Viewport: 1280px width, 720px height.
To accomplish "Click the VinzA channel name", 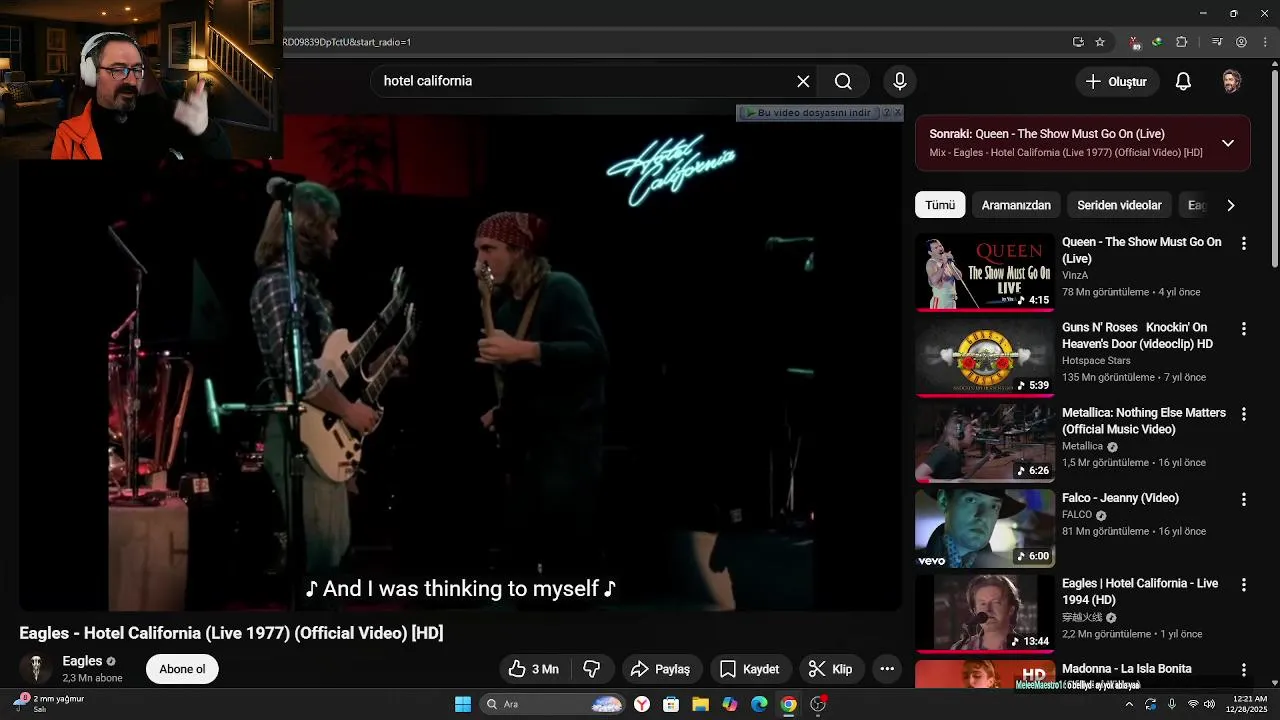I will pyautogui.click(x=1075, y=275).
